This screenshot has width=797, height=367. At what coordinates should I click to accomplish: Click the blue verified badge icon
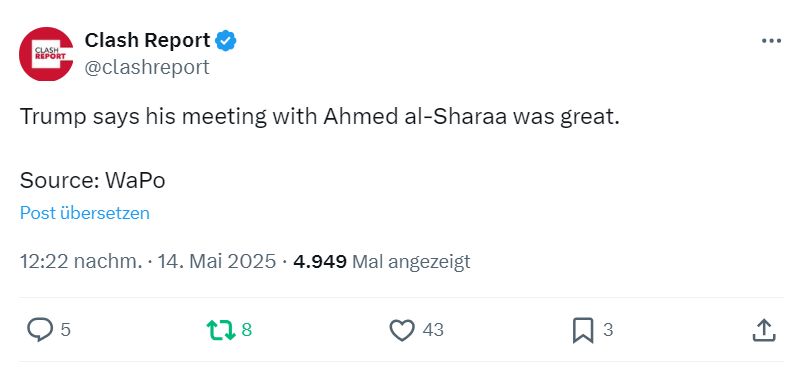tap(226, 41)
